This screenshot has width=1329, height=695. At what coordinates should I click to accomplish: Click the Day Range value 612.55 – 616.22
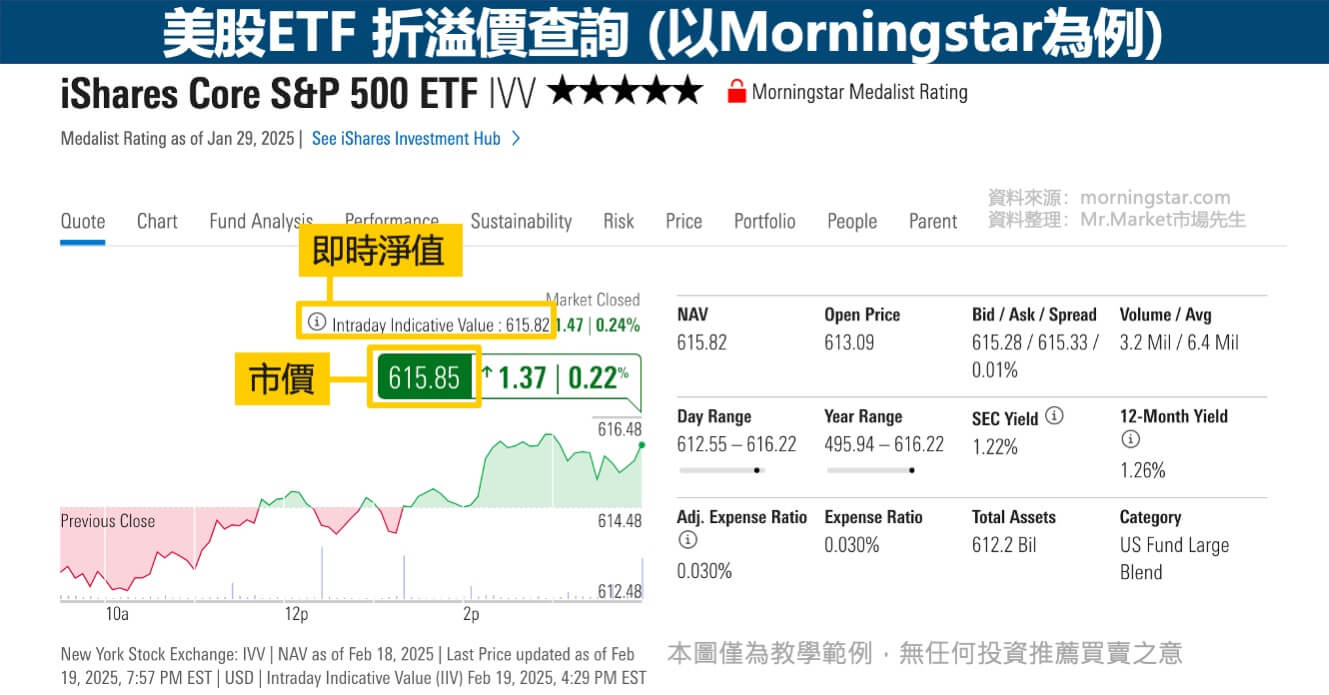coord(737,444)
